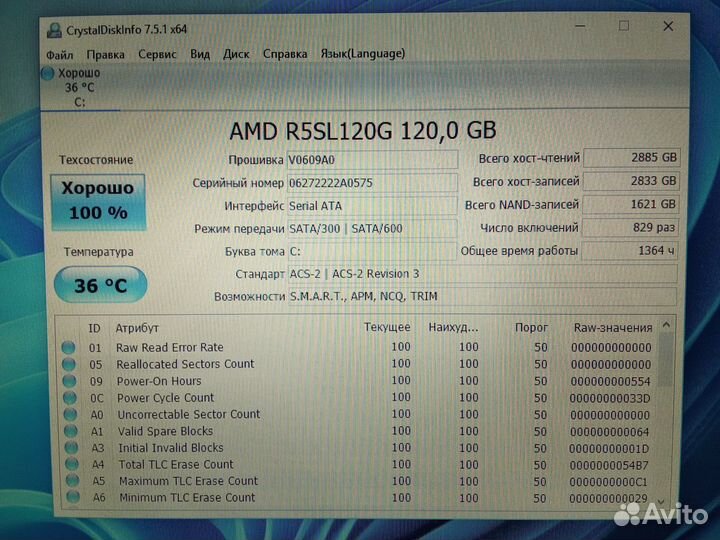Click total NAND writes value 1621 GB

click(631, 204)
